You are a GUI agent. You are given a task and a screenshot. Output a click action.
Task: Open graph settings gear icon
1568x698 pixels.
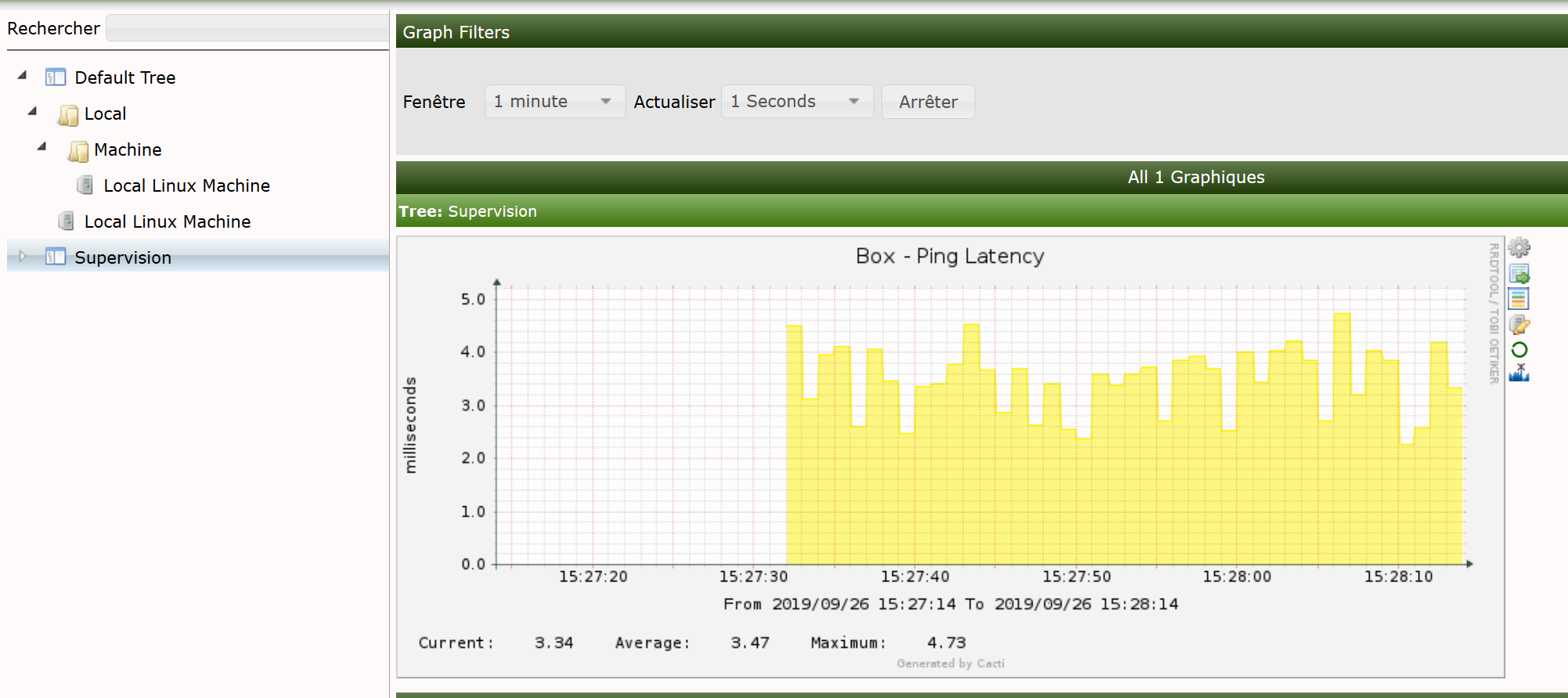coord(1519,248)
